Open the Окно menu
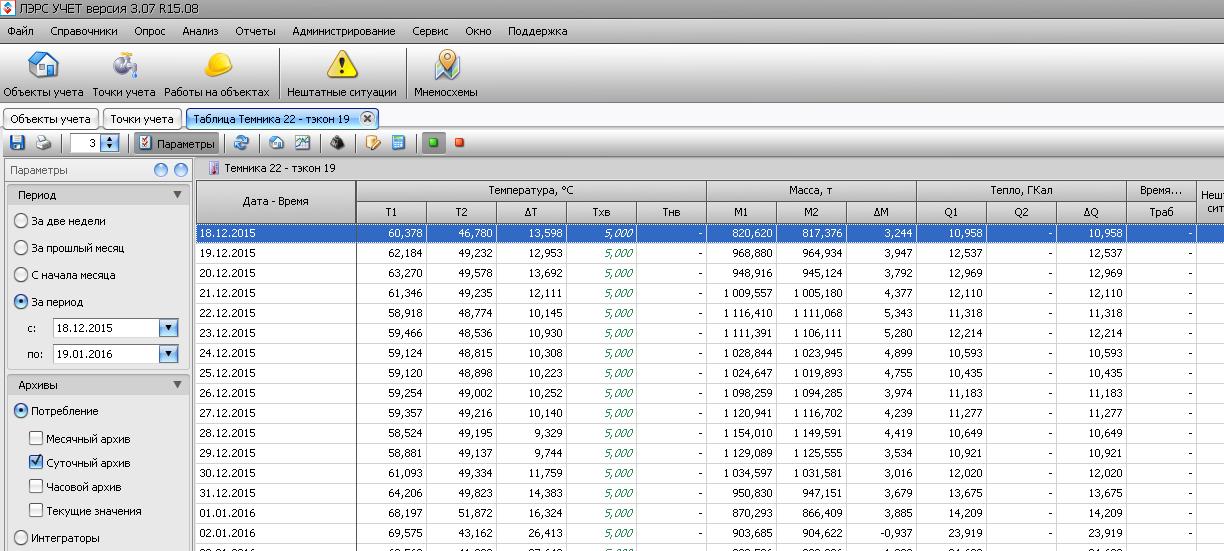Viewport: 1224px width, 551px height. pos(478,31)
